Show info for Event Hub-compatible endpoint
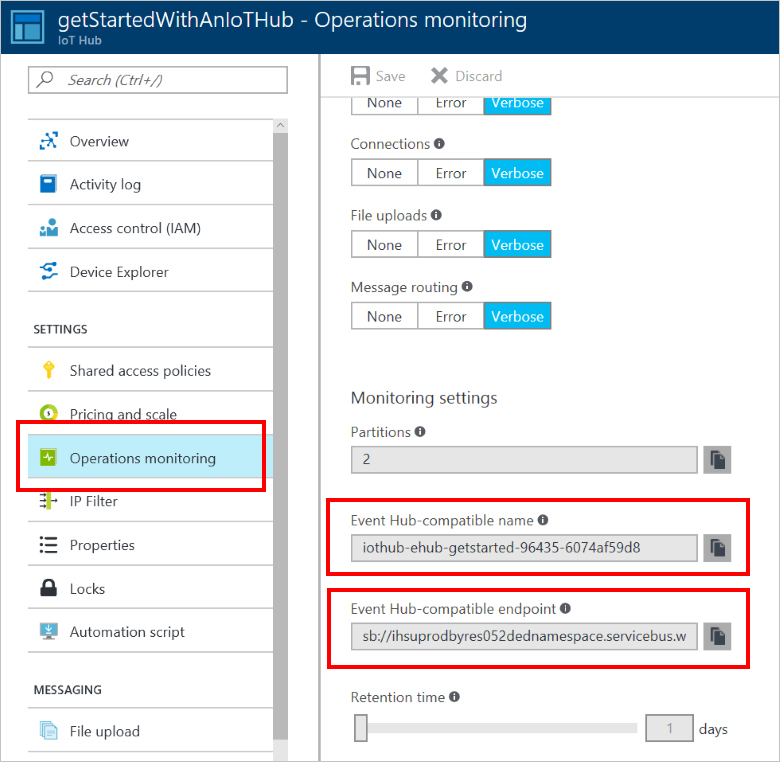The height and width of the screenshot is (762, 780). point(566,608)
